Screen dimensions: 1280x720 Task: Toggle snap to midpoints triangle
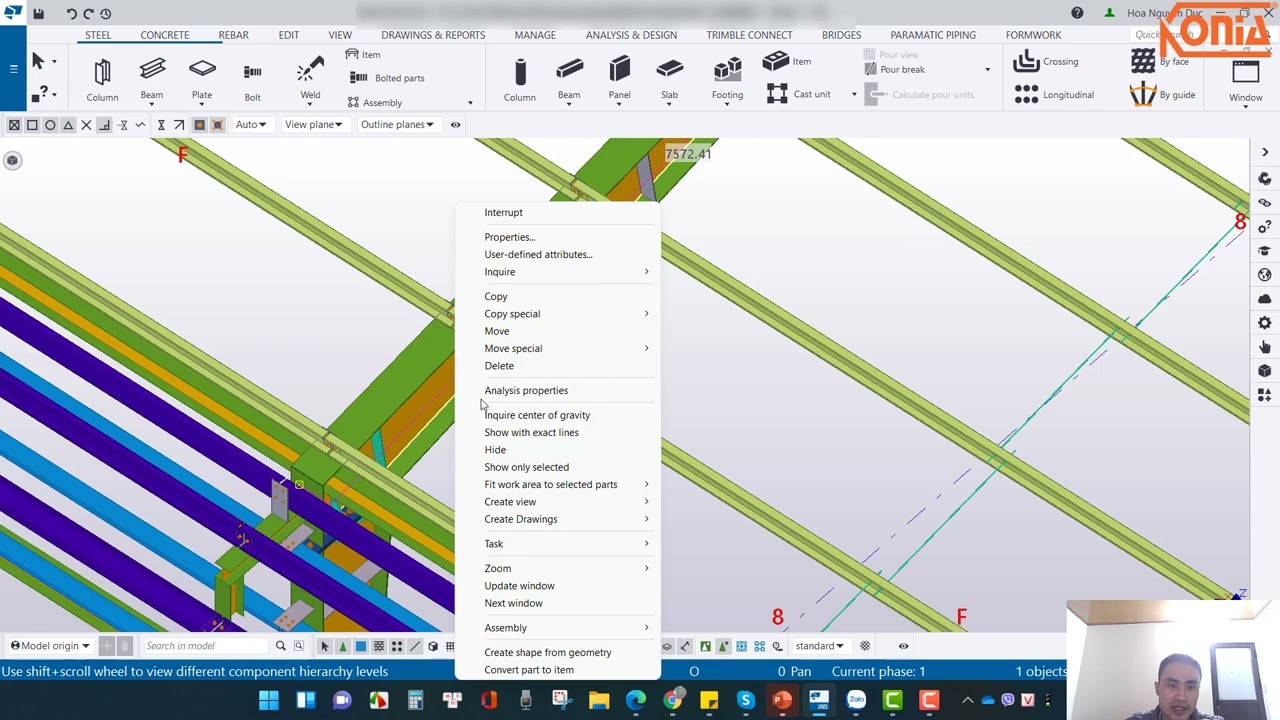68,125
